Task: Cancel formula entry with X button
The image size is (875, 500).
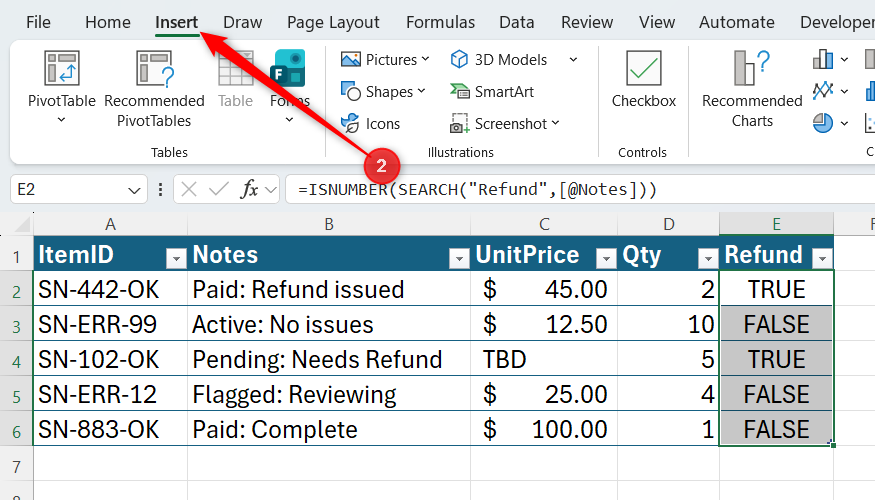Action: tap(189, 190)
